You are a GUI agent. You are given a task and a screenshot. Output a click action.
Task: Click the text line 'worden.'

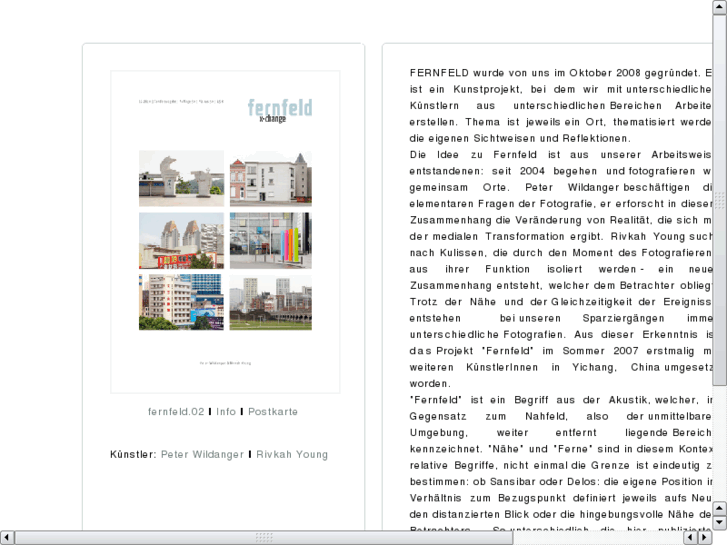pyautogui.click(x=430, y=384)
